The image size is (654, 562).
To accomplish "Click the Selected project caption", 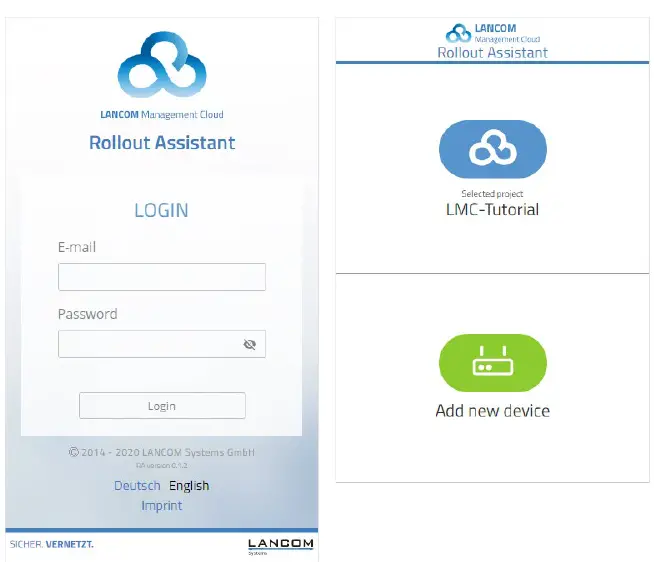I will (492, 194).
